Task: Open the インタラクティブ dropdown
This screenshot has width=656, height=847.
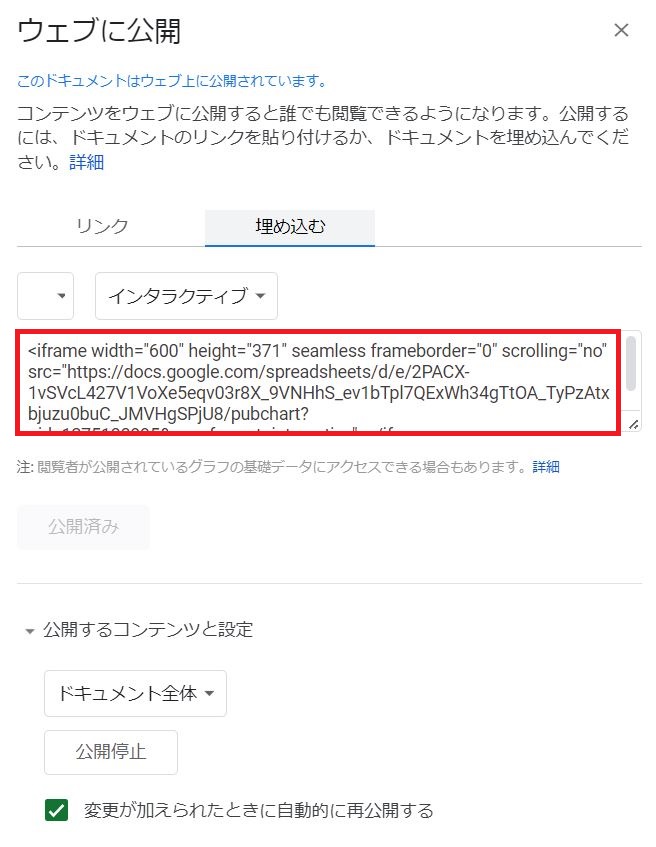Action: click(186, 295)
